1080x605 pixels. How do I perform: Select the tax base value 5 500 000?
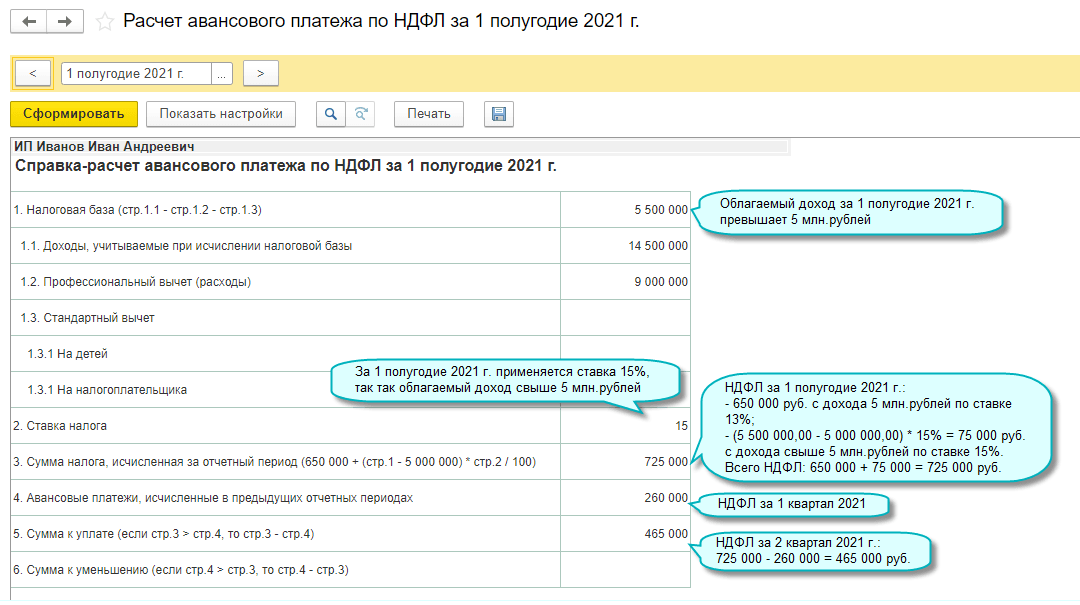660,210
